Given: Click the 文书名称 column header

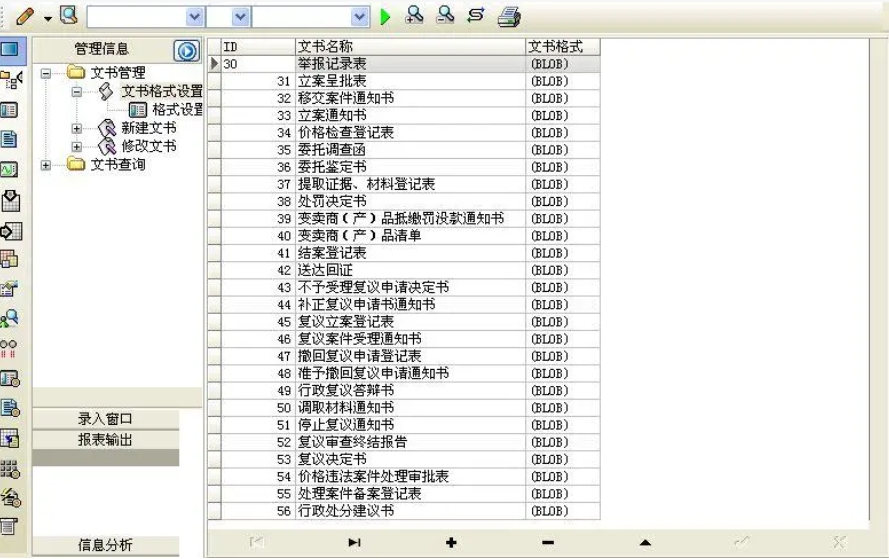Looking at the screenshot, I should 410,46.
